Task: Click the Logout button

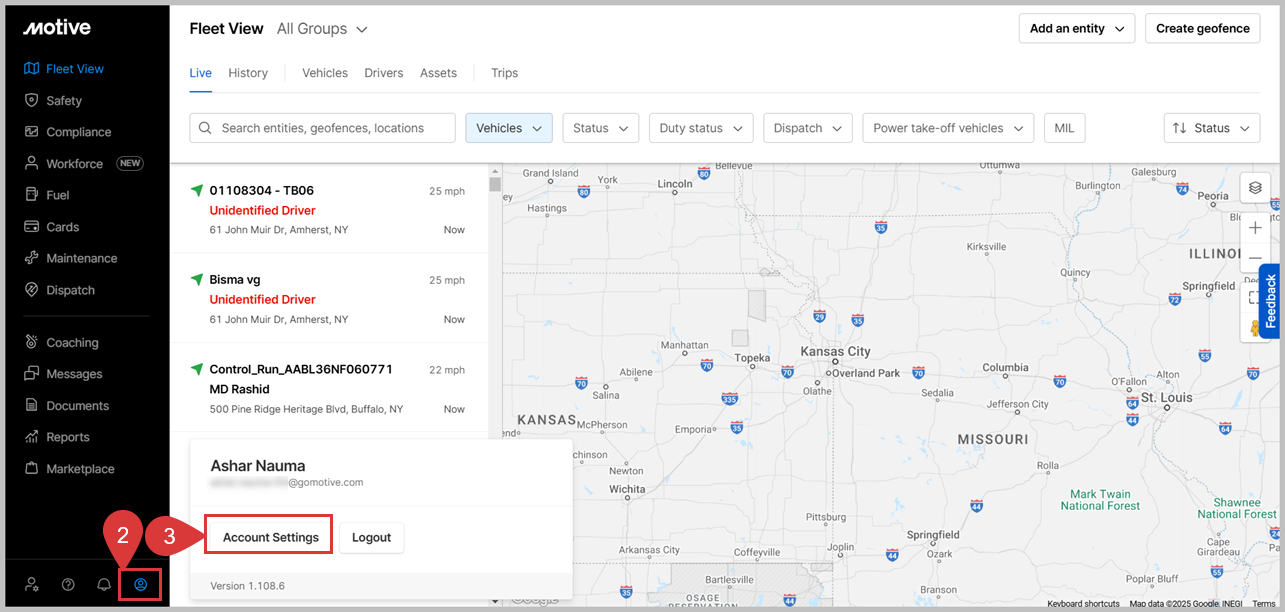Action: pyautogui.click(x=371, y=537)
